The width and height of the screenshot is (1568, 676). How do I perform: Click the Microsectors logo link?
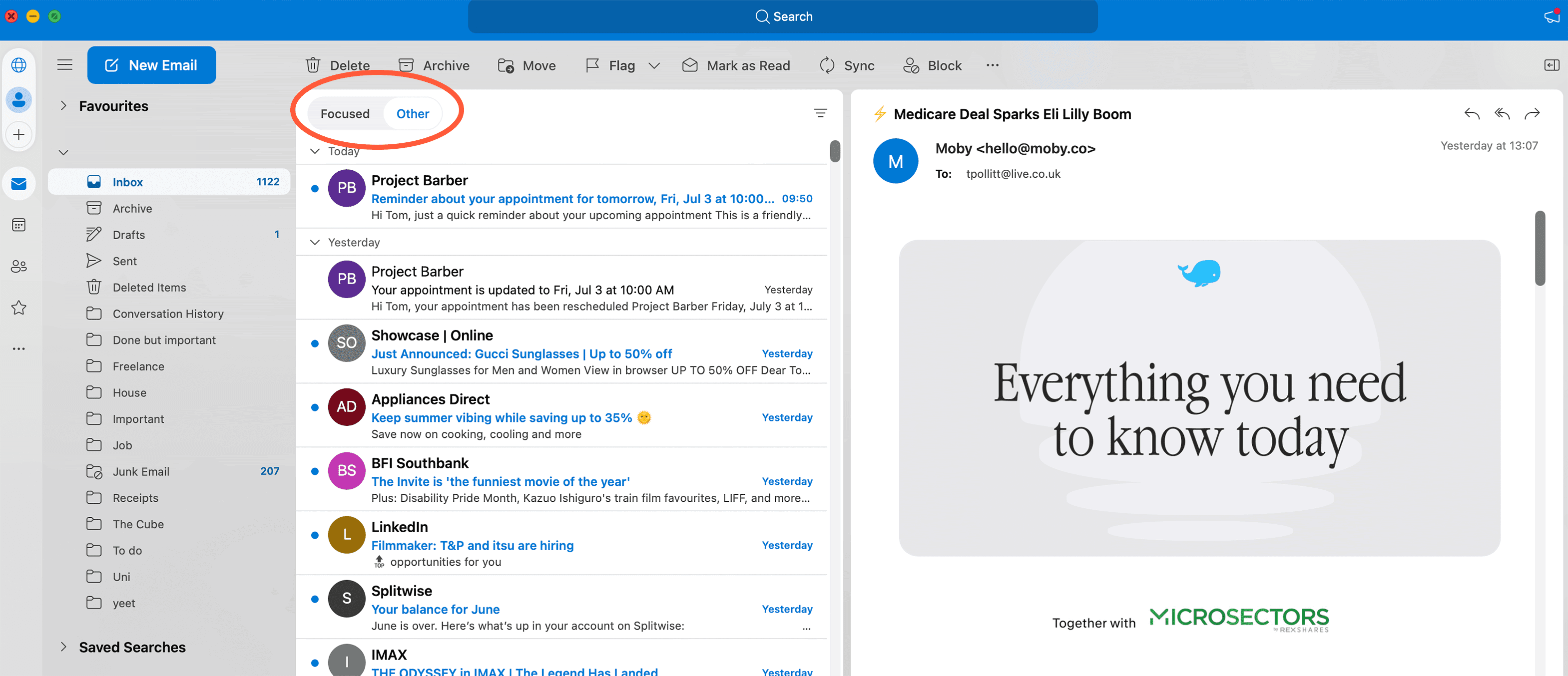[x=1239, y=620]
